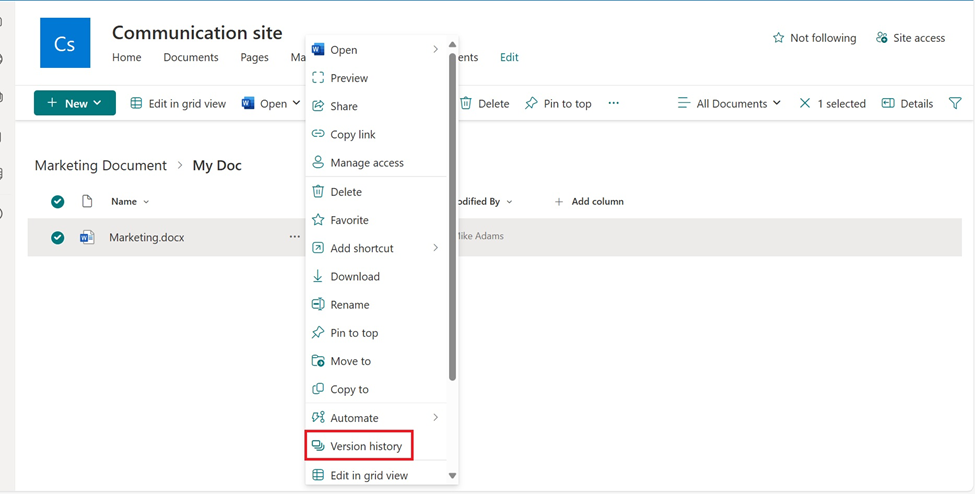
Task: Choose Download in the context menu
Action: (x=355, y=276)
